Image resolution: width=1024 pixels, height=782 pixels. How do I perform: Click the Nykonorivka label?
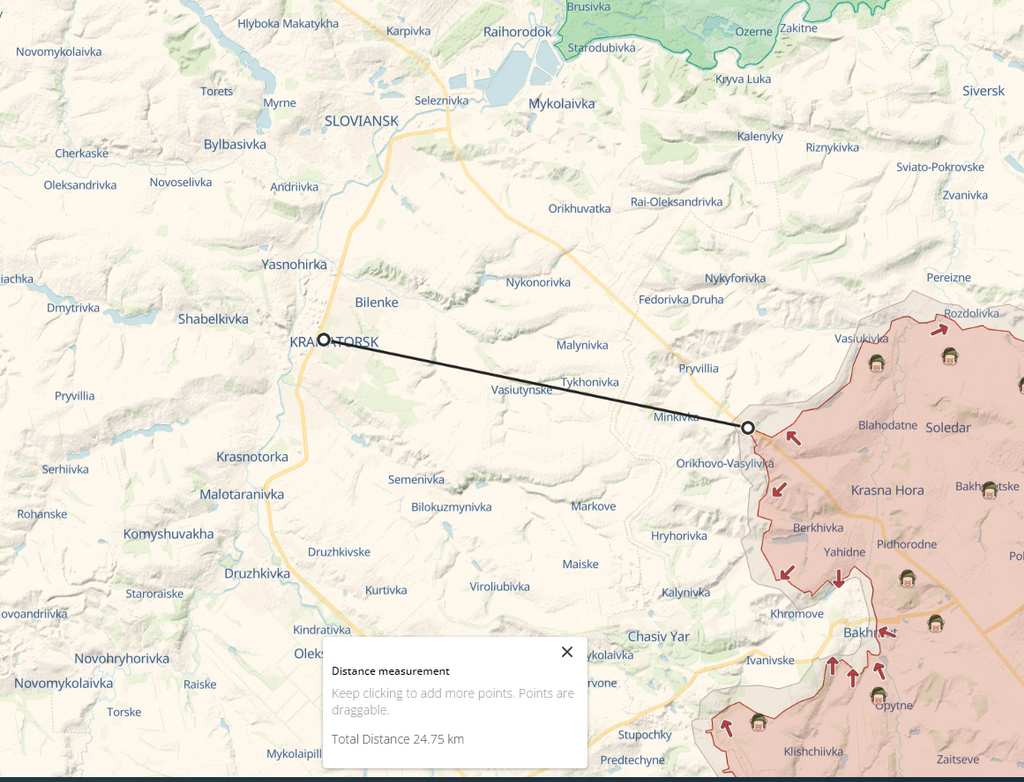(538, 282)
